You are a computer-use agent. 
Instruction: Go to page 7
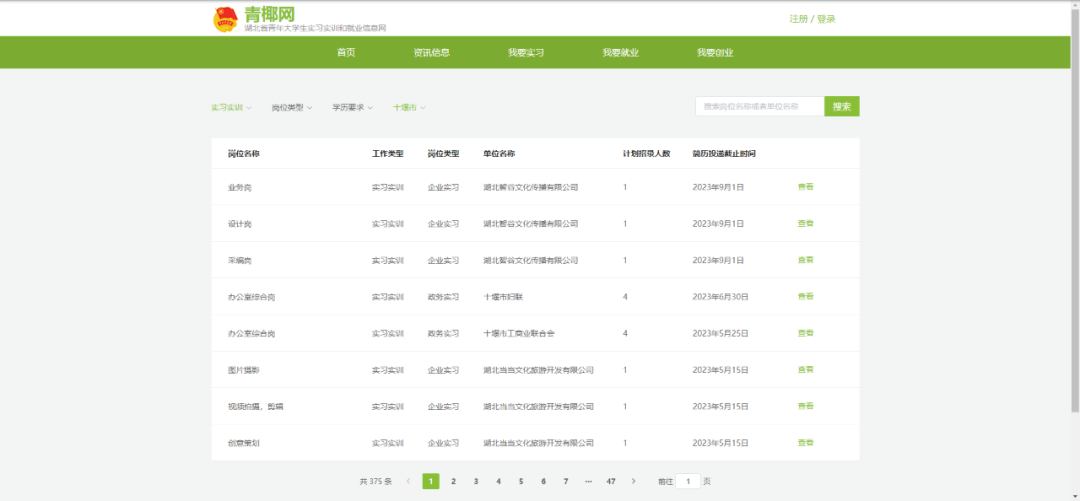(x=565, y=481)
